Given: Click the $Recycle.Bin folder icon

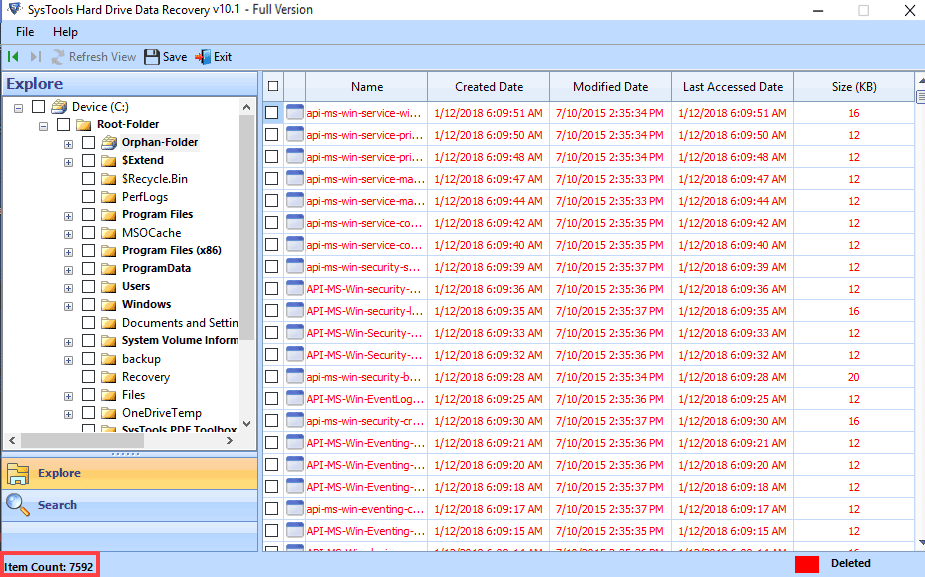Looking at the screenshot, I should [109, 179].
